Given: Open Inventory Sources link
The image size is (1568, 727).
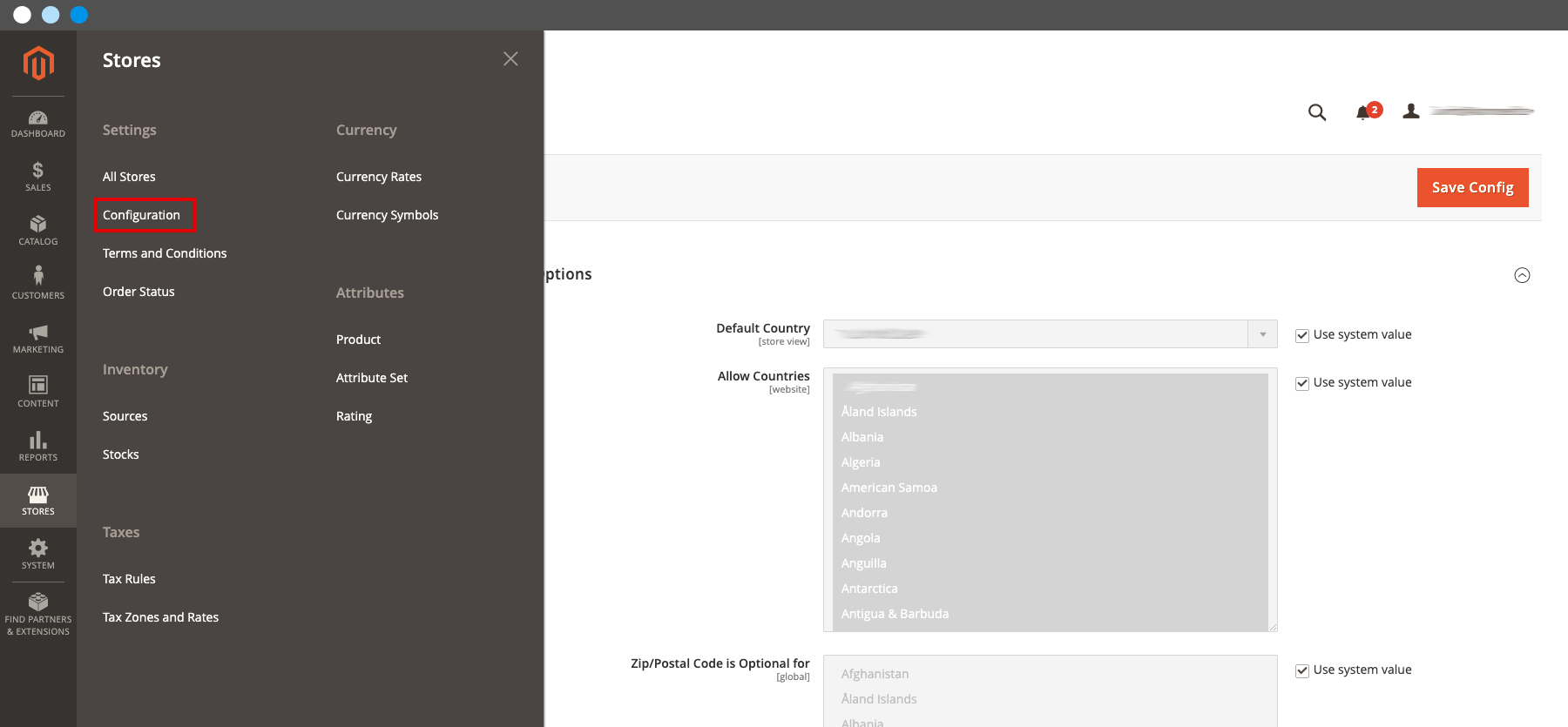Looking at the screenshot, I should point(125,416).
